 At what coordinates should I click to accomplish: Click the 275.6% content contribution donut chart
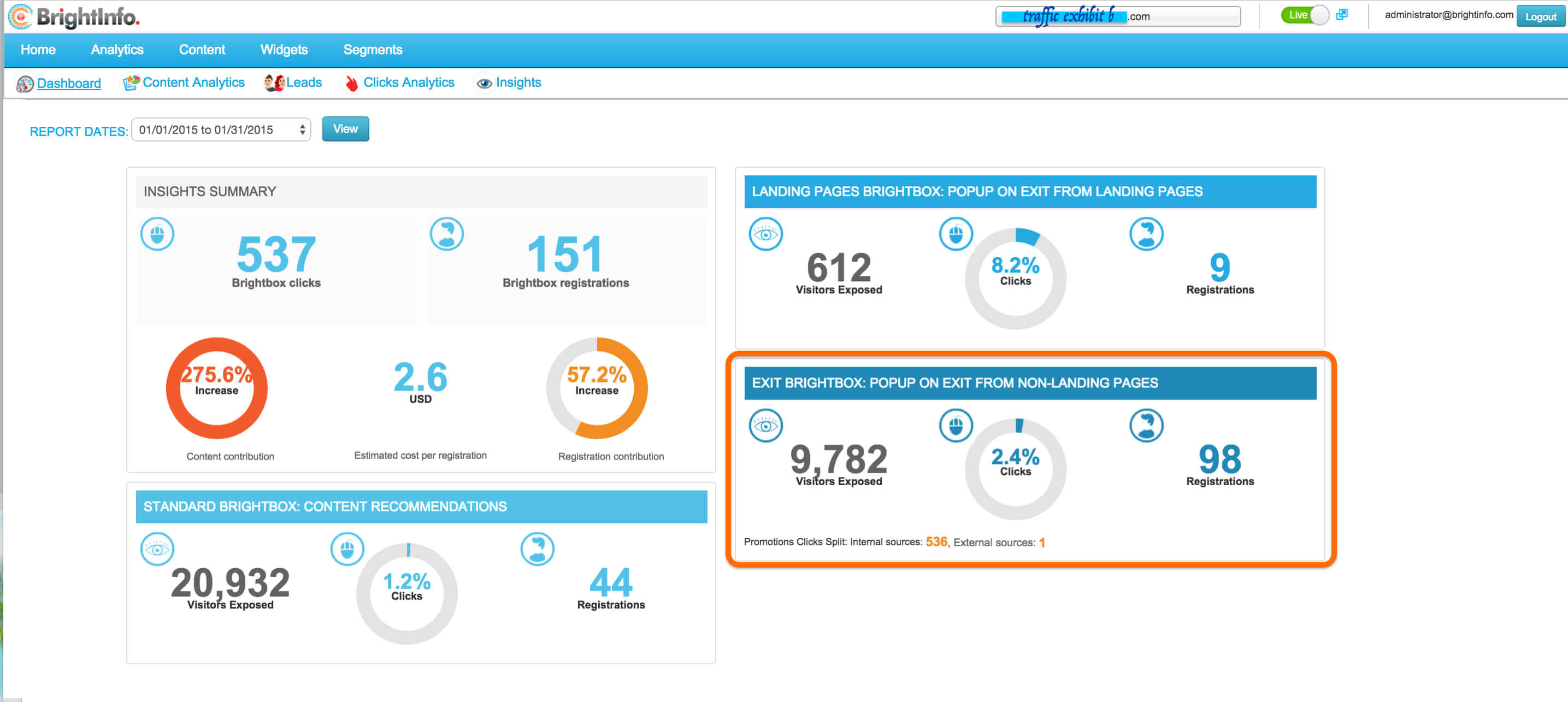(x=217, y=388)
